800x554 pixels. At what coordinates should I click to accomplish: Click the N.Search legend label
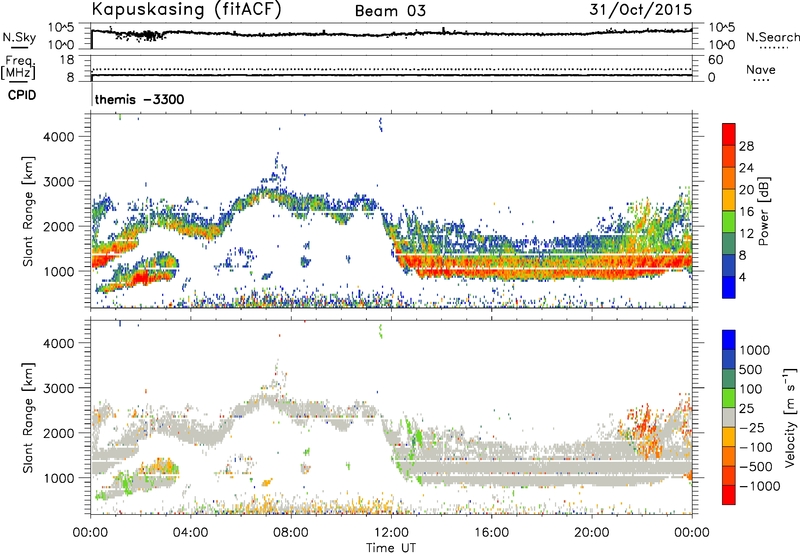coord(772,37)
